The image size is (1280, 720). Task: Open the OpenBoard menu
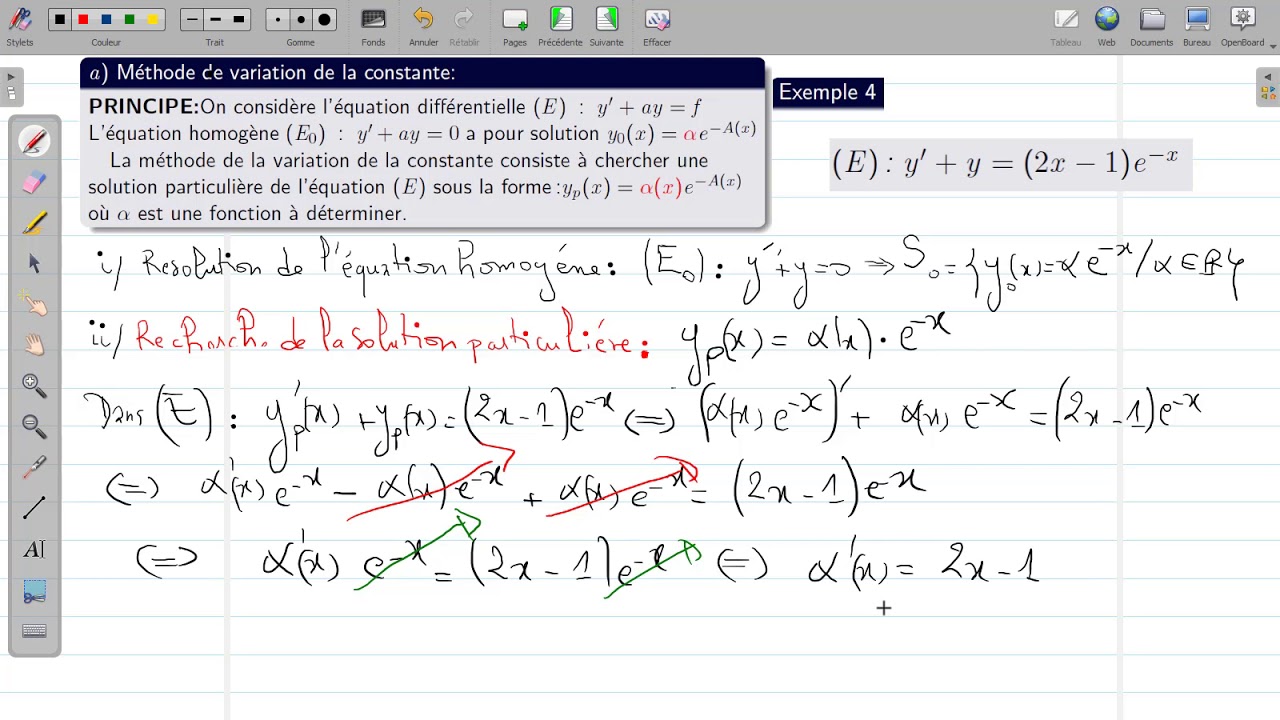tap(1243, 26)
